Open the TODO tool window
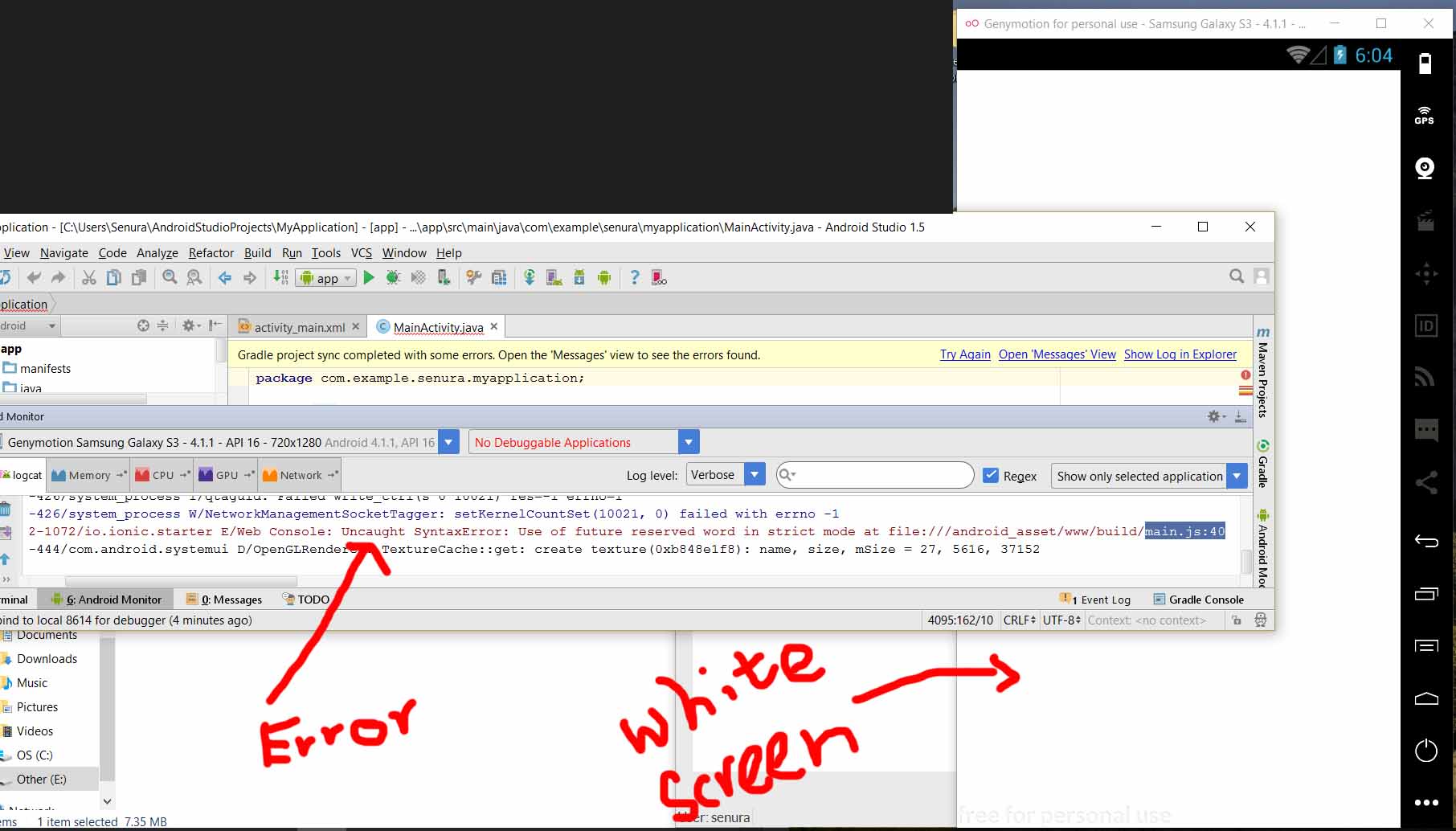Screen dimensions: 1456x831 (306, 600)
